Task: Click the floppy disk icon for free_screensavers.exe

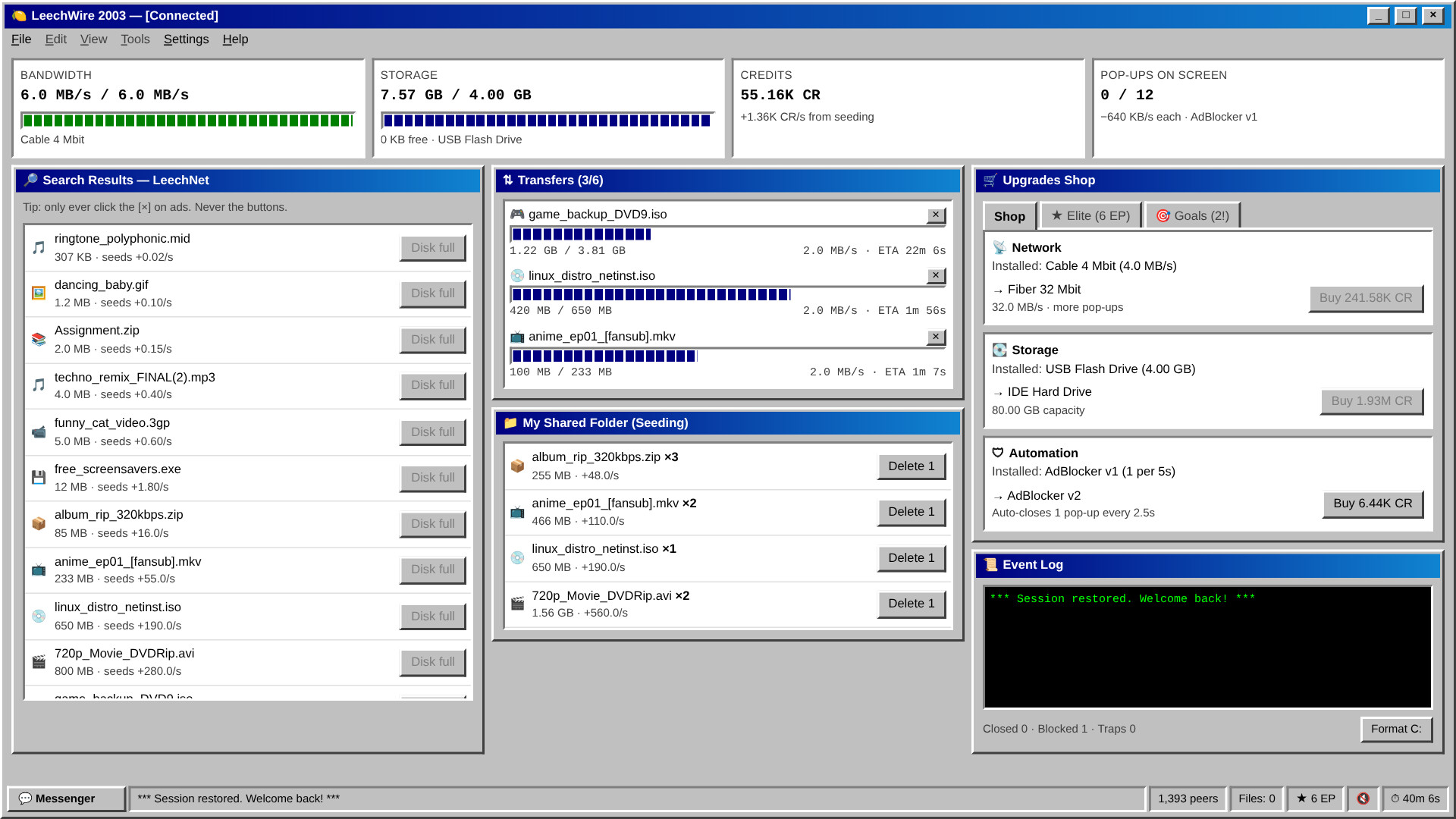Action: (39, 478)
